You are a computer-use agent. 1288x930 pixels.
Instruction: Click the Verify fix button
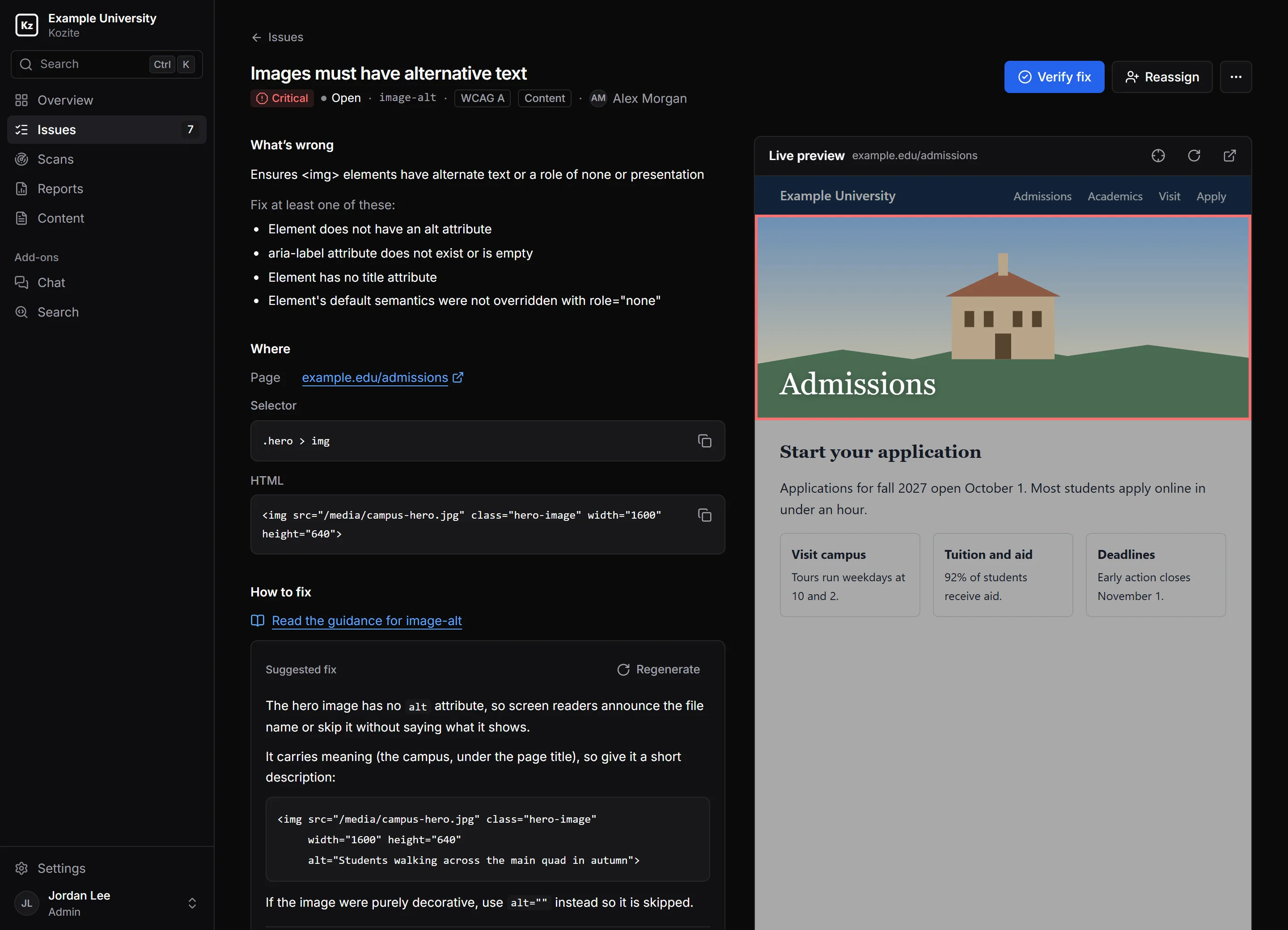point(1054,76)
